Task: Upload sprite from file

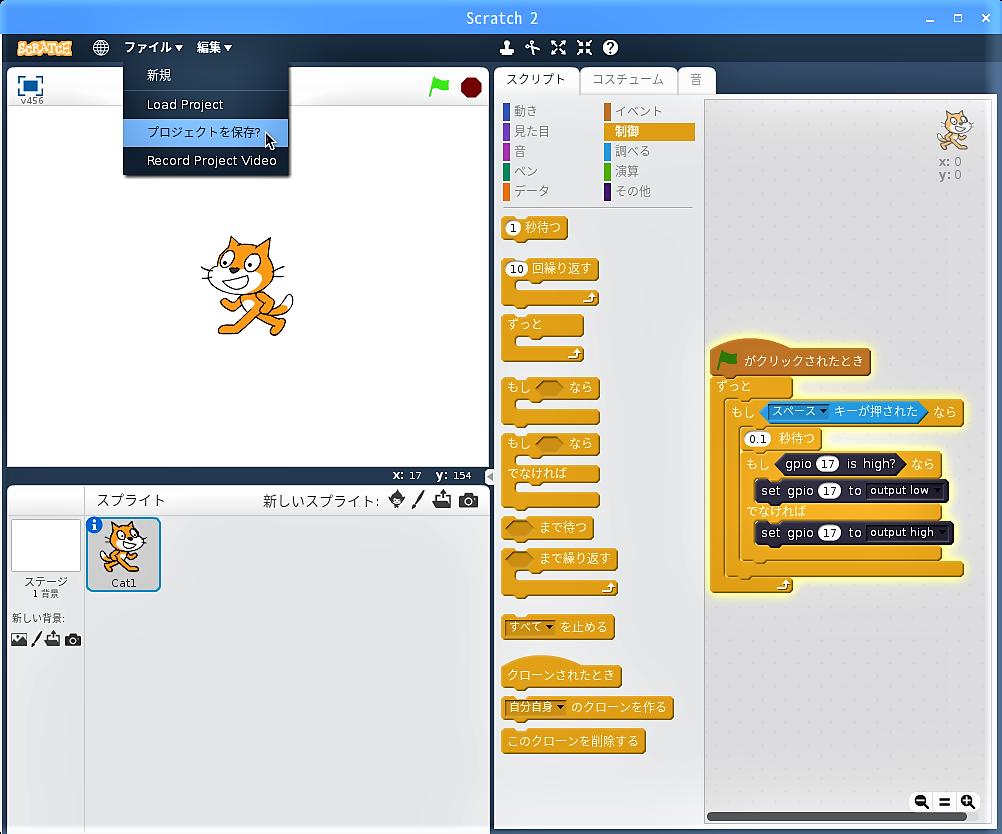Action: tap(442, 500)
